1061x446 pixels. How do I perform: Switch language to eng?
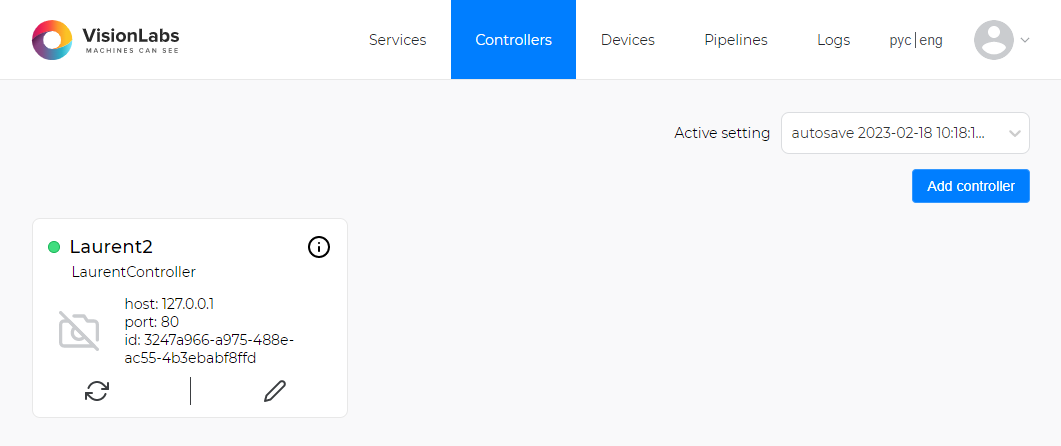click(x=931, y=40)
